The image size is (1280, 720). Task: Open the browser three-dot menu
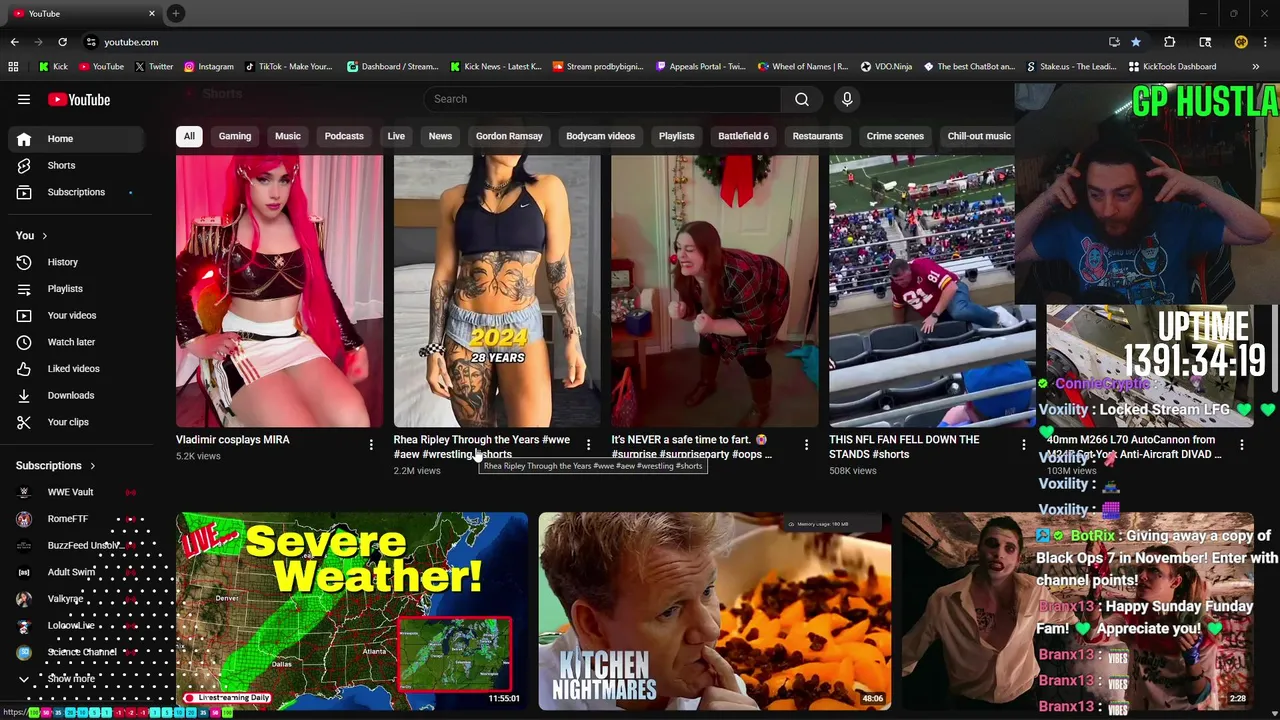pyautogui.click(x=1265, y=42)
